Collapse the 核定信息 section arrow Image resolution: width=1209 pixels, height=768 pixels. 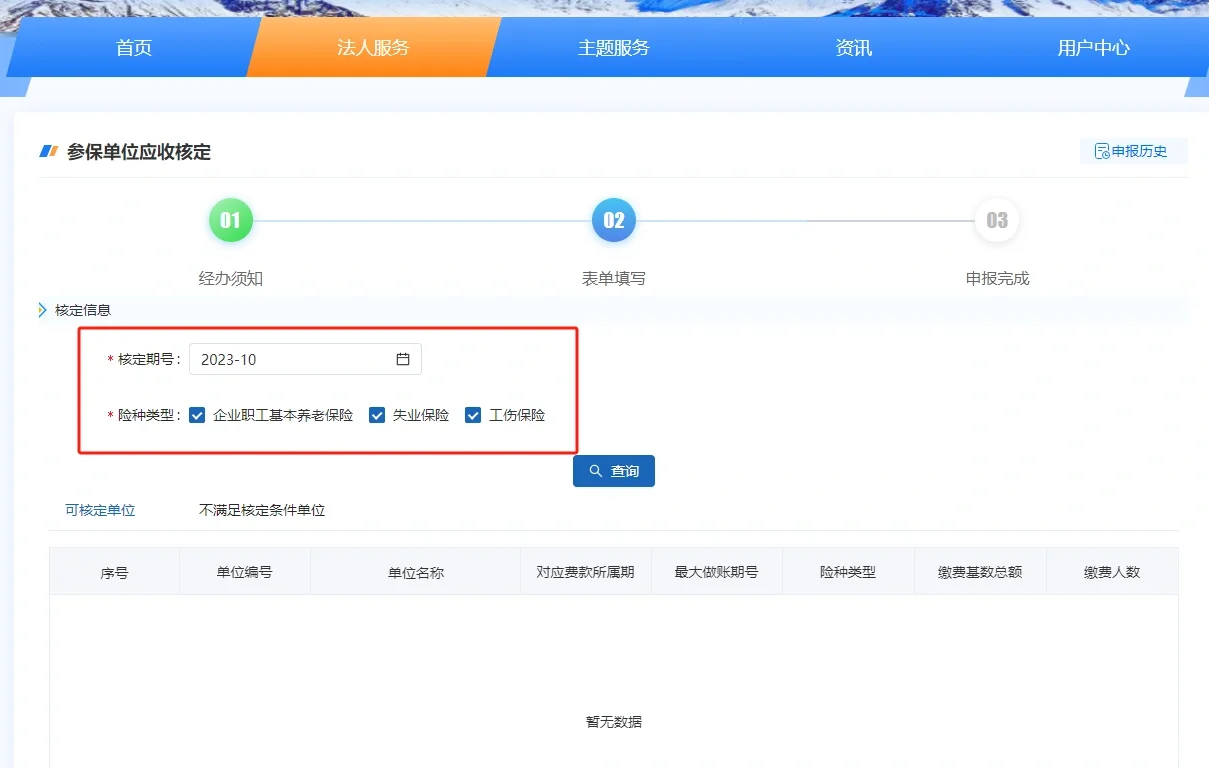pyautogui.click(x=43, y=310)
